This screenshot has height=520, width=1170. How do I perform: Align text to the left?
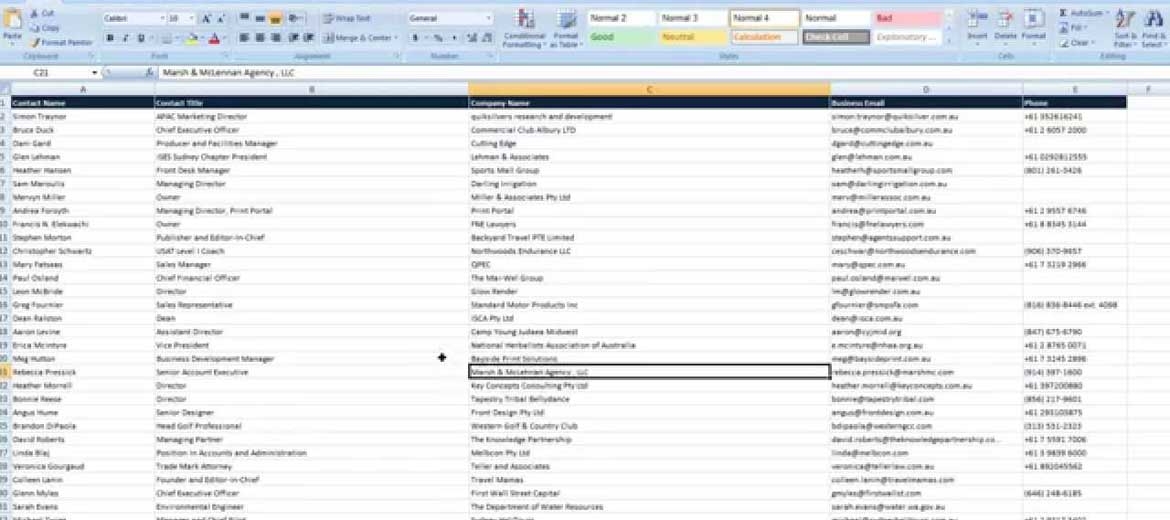[x=245, y=38]
